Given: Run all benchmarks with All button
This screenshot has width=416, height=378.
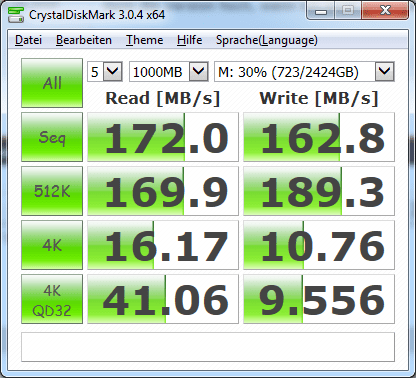Looking at the screenshot, I should pos(52,83).
